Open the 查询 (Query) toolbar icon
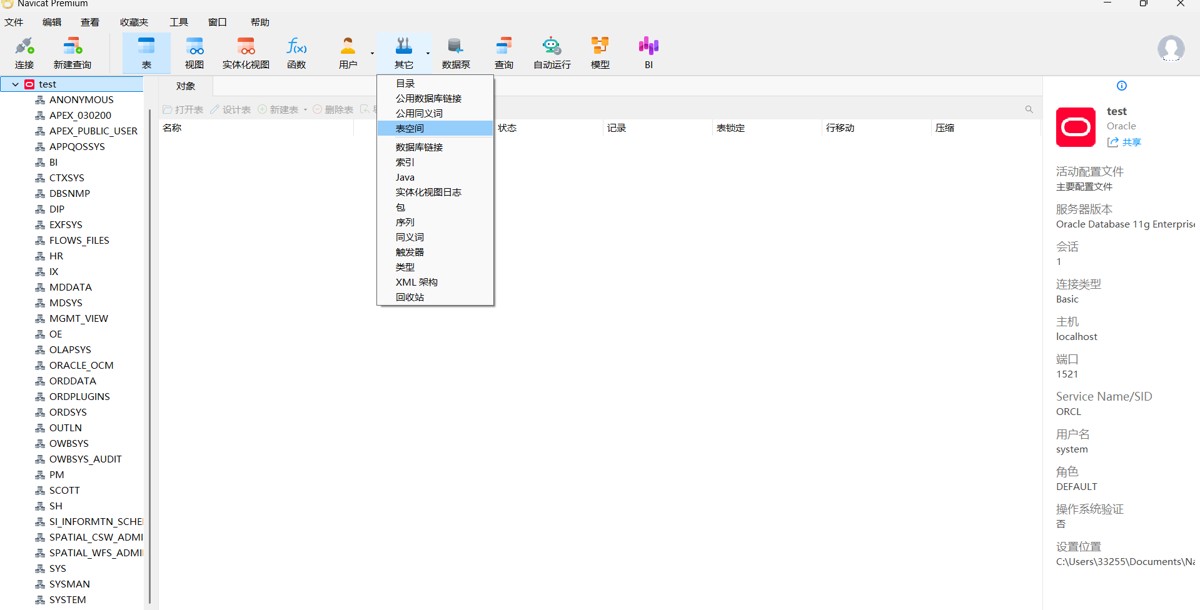 (504, 53)
